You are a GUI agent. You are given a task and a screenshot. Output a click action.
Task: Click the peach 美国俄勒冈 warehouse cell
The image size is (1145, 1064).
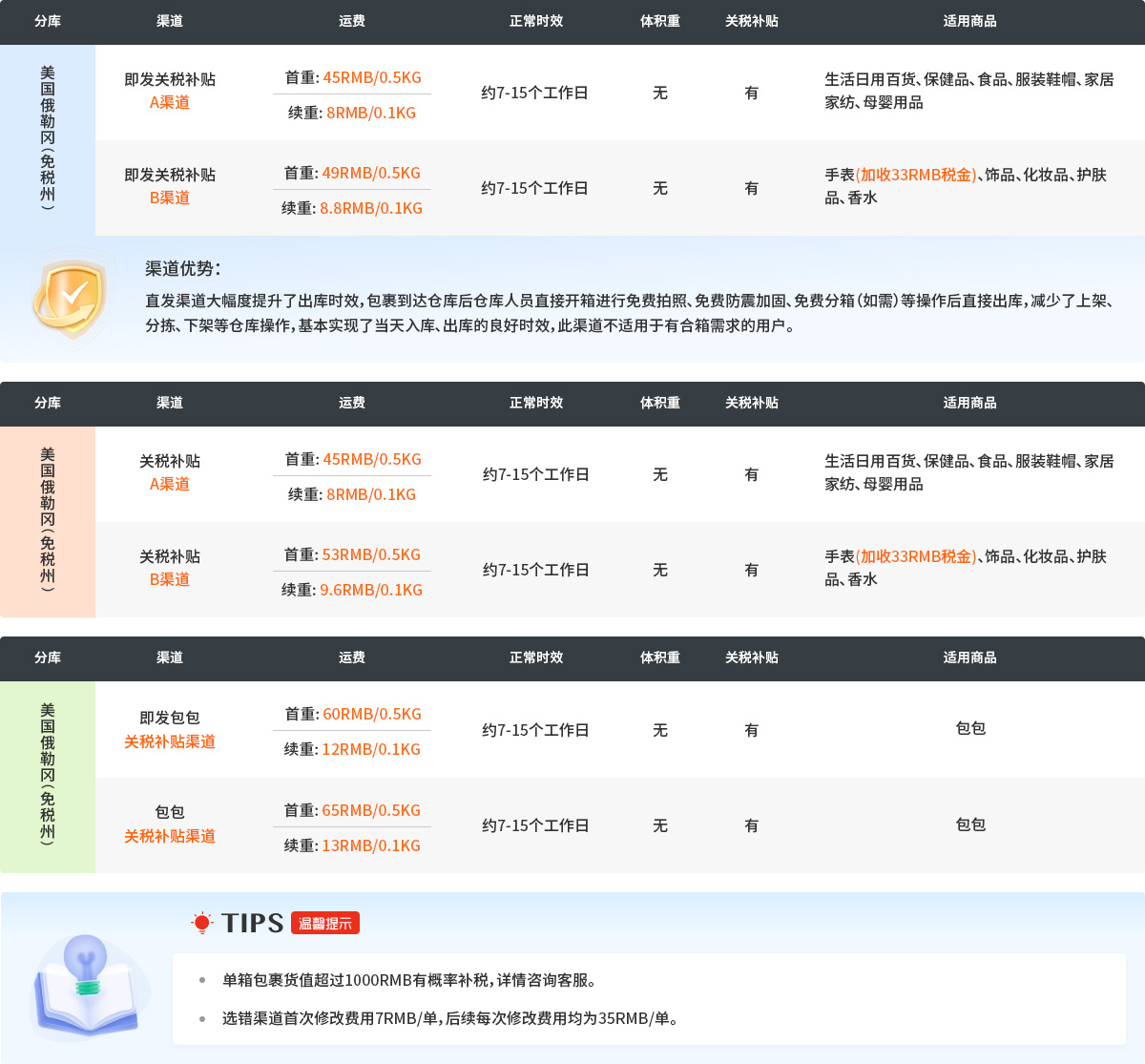[x=48, y=521]
